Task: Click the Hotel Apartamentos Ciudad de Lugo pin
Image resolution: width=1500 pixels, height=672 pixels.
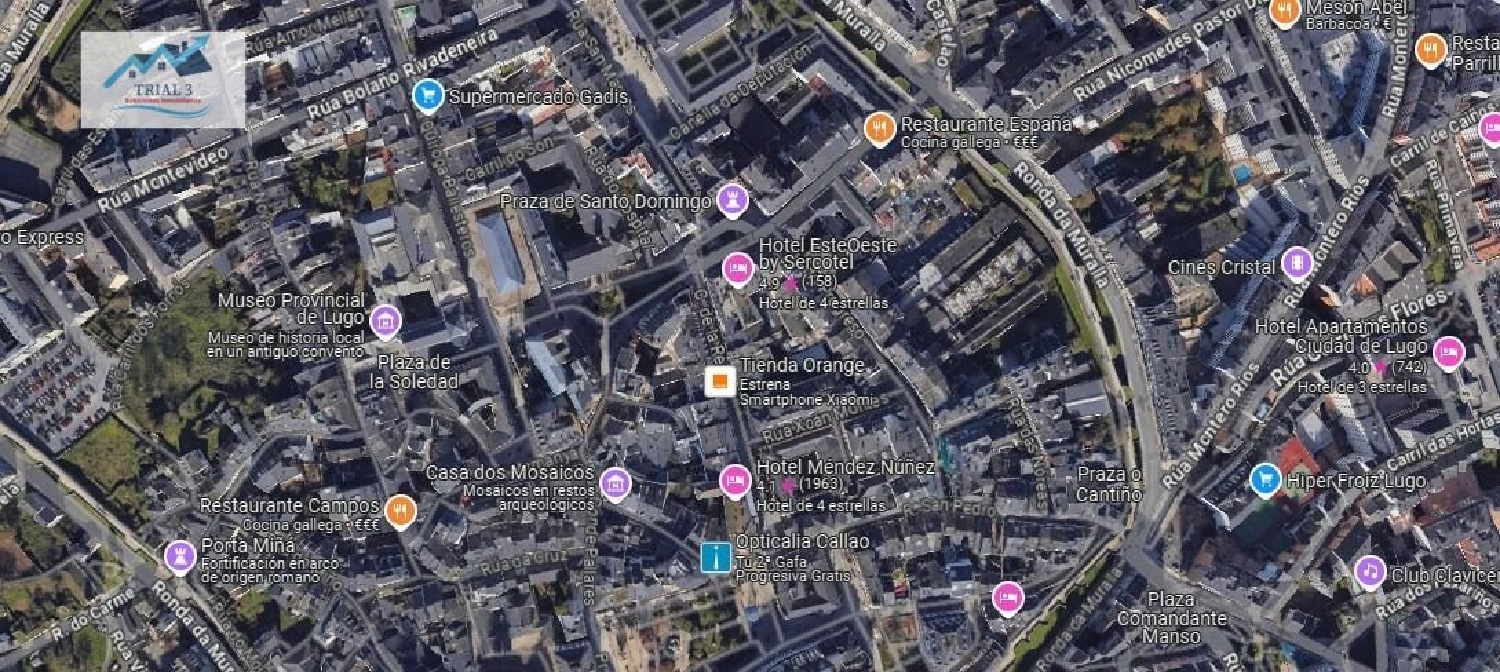Action: click(1448, 353)
